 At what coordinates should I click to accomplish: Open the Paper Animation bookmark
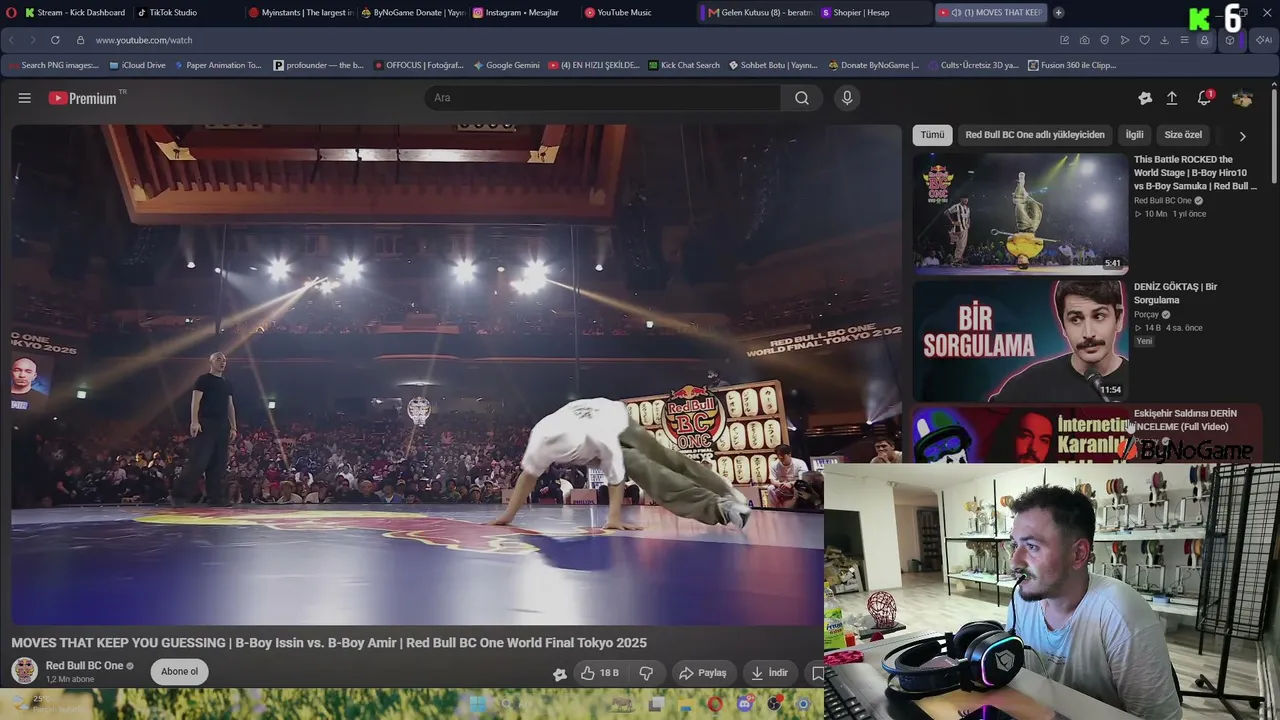pos(218,65)
